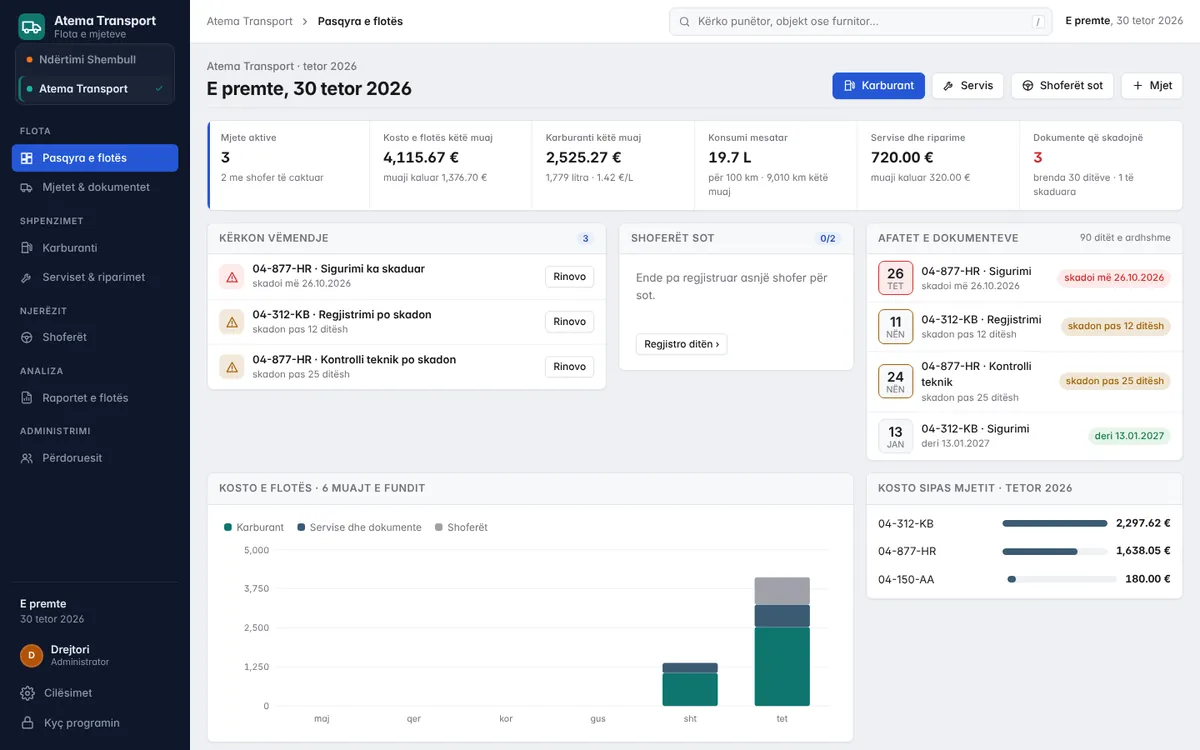
Task: Click the orange D avatar for Drejtori
Action: (x=31, y=655)
